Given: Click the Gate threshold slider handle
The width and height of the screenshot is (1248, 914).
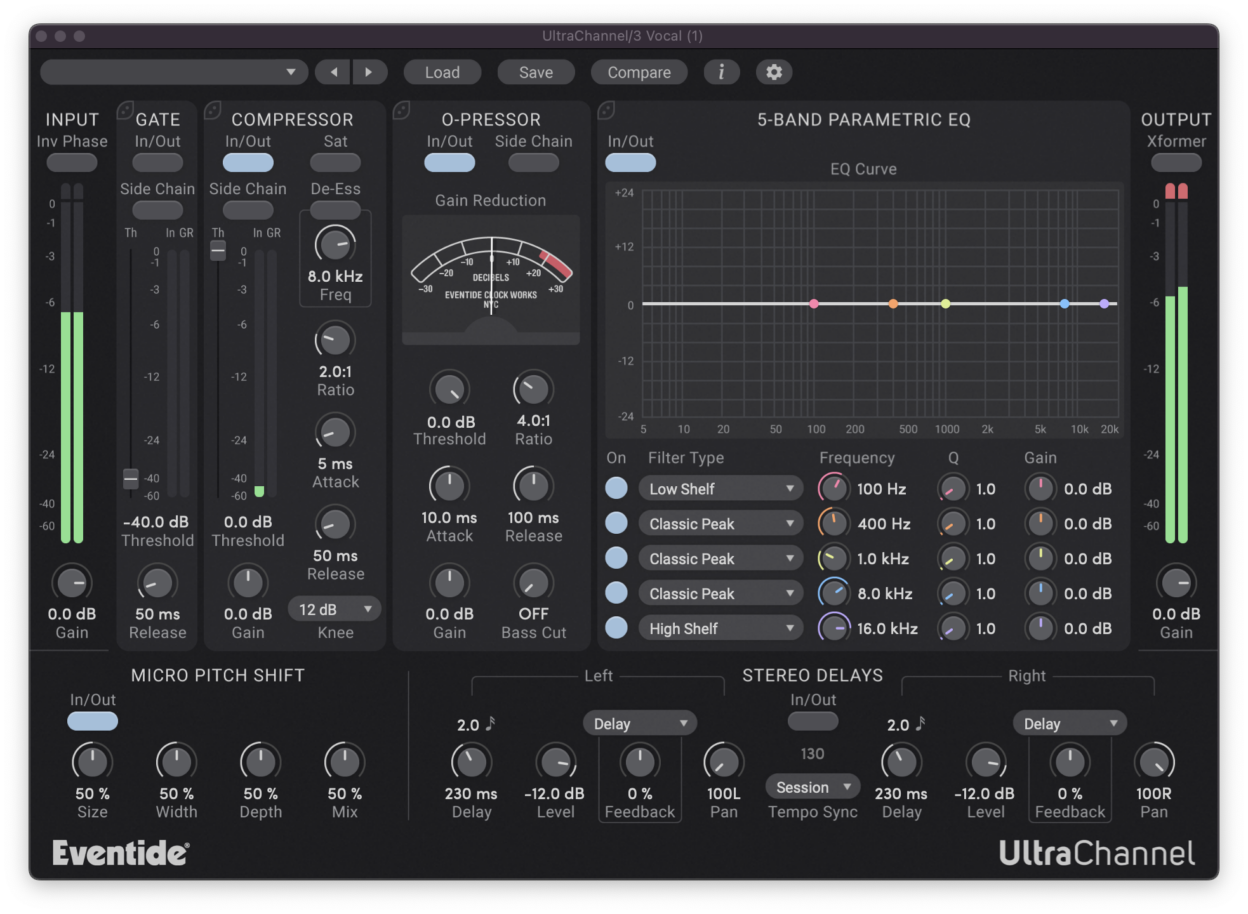Looking at the screenshot, I should click(x=130, y=481).
